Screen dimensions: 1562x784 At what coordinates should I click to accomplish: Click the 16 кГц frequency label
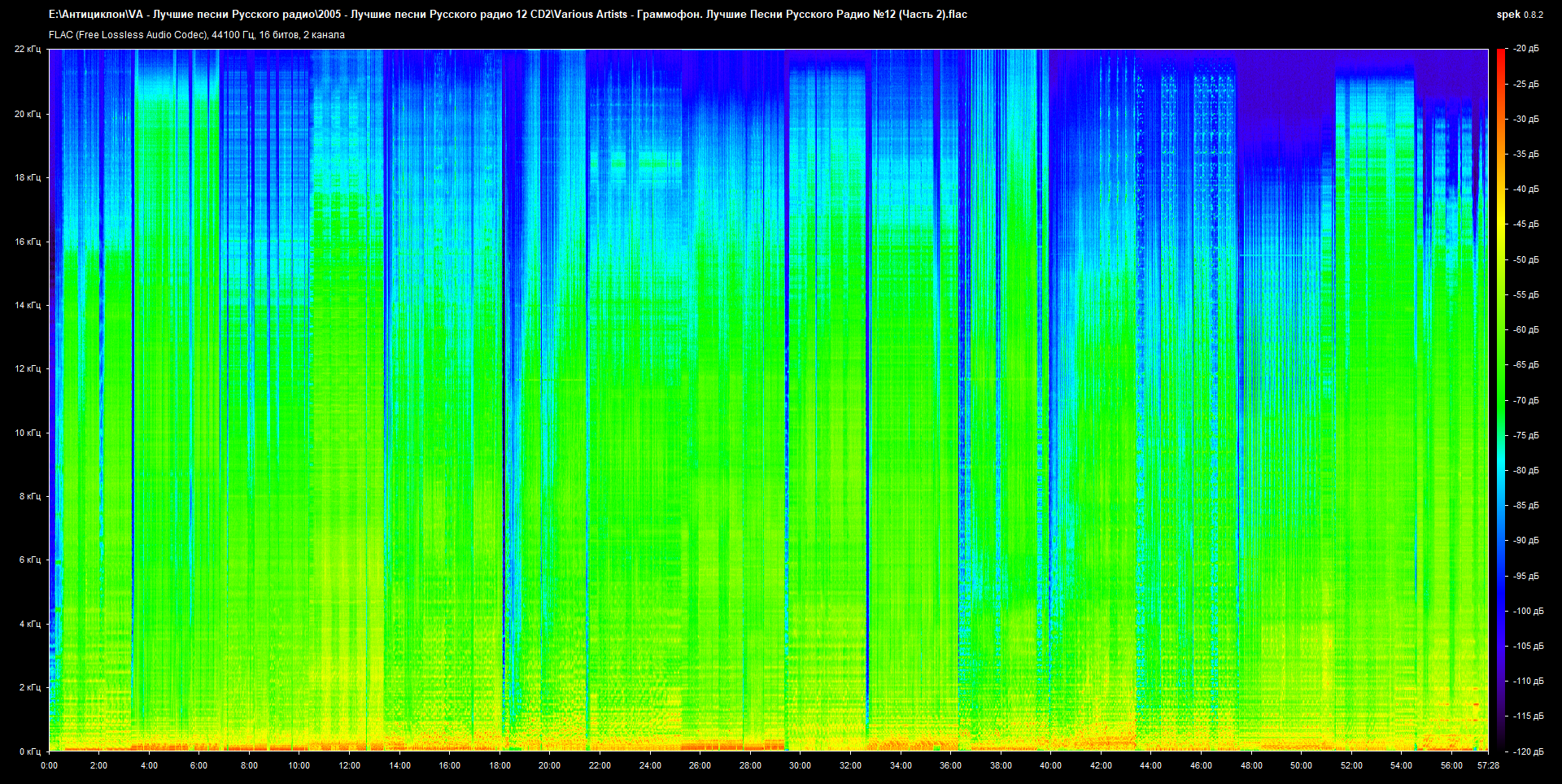[27, 242]
